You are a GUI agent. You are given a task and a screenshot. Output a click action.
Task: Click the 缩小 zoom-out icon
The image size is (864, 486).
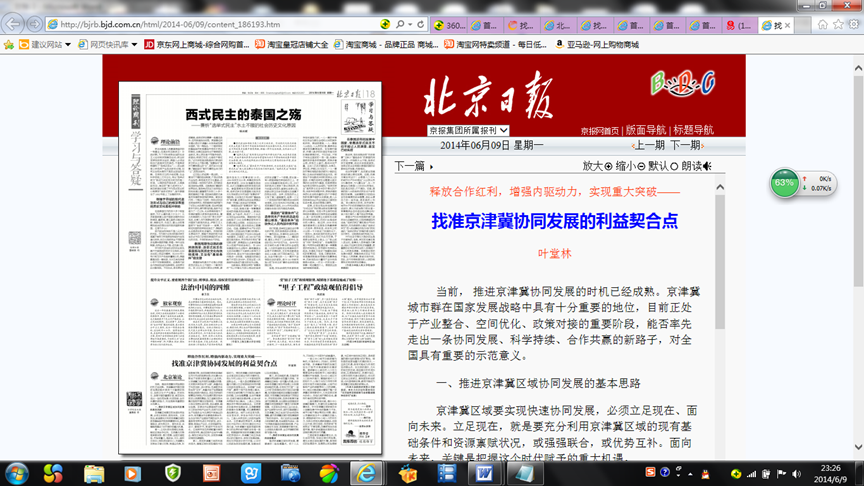(642, 166)
